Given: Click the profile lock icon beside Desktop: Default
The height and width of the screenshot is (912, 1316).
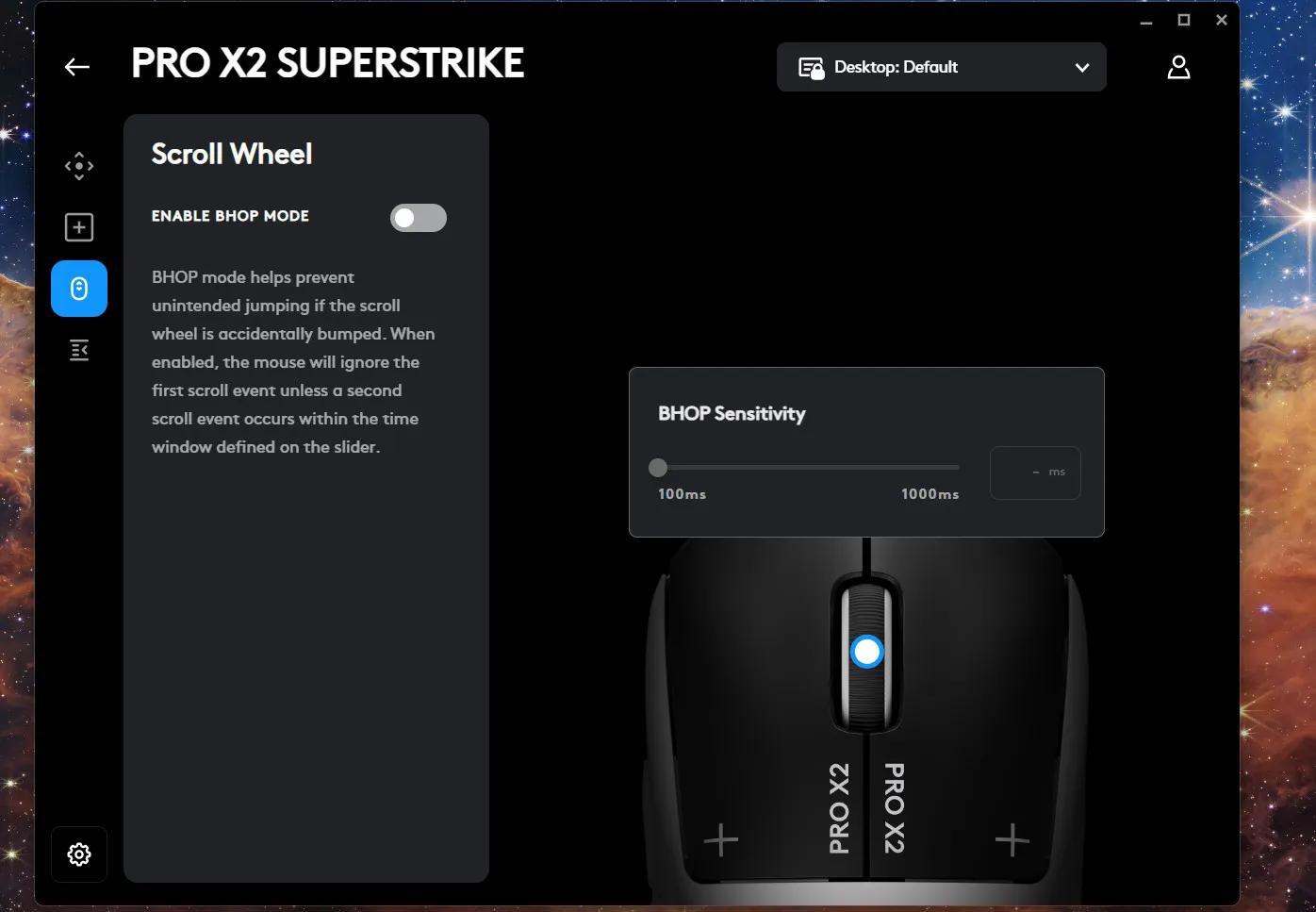Looking at the screenshot, I should coord(811,68).
